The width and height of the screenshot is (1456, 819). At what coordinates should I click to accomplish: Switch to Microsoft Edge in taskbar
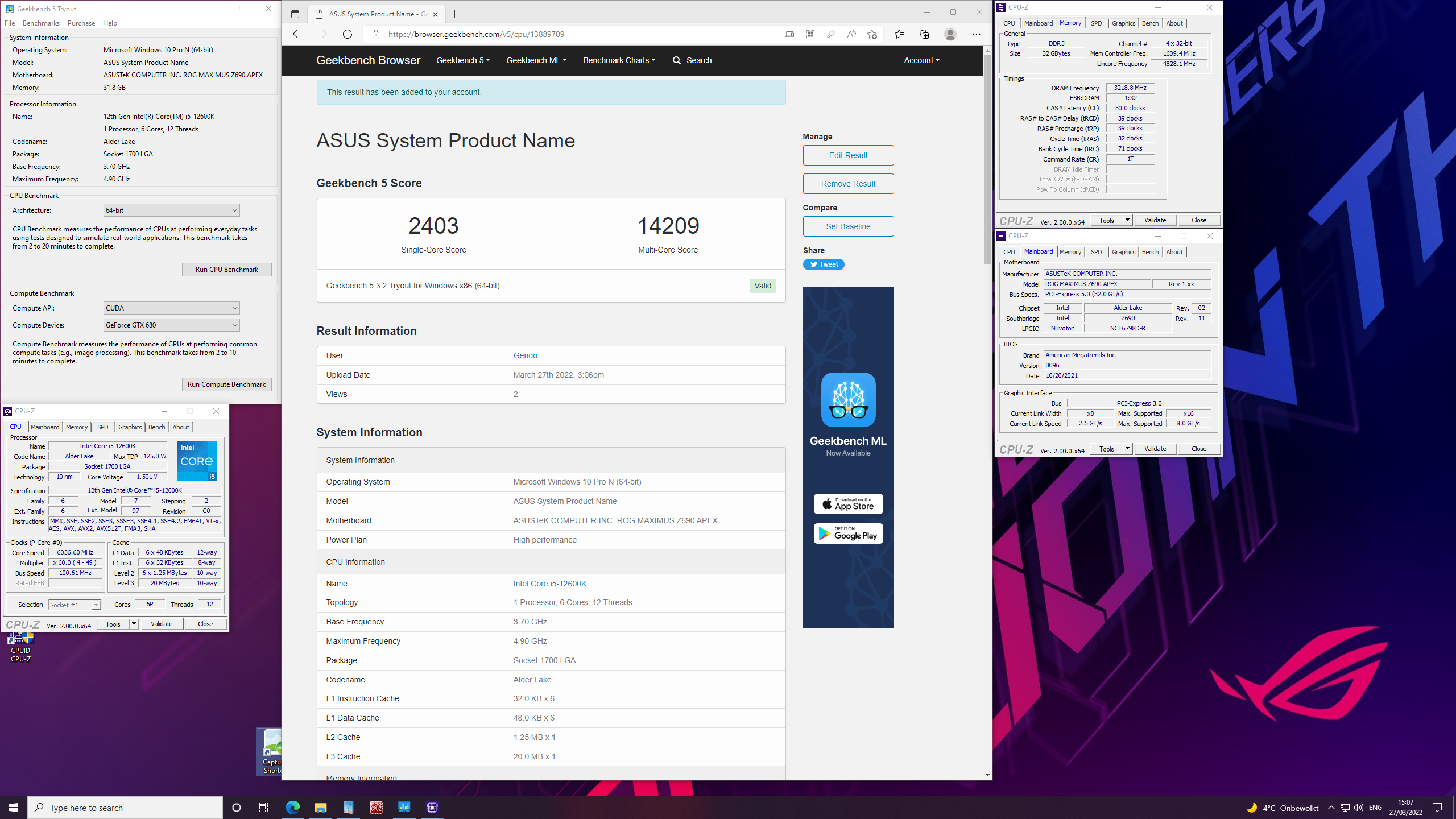tap(293, 808)
